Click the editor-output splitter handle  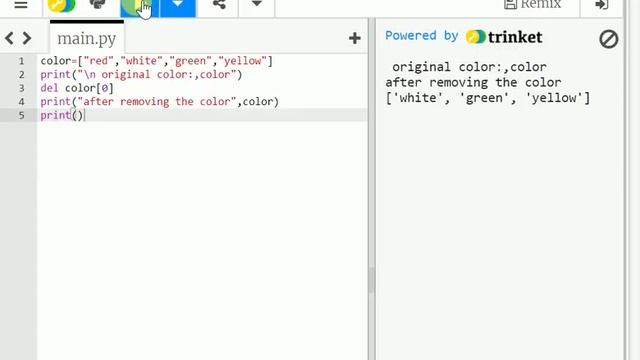click(371, 280)
